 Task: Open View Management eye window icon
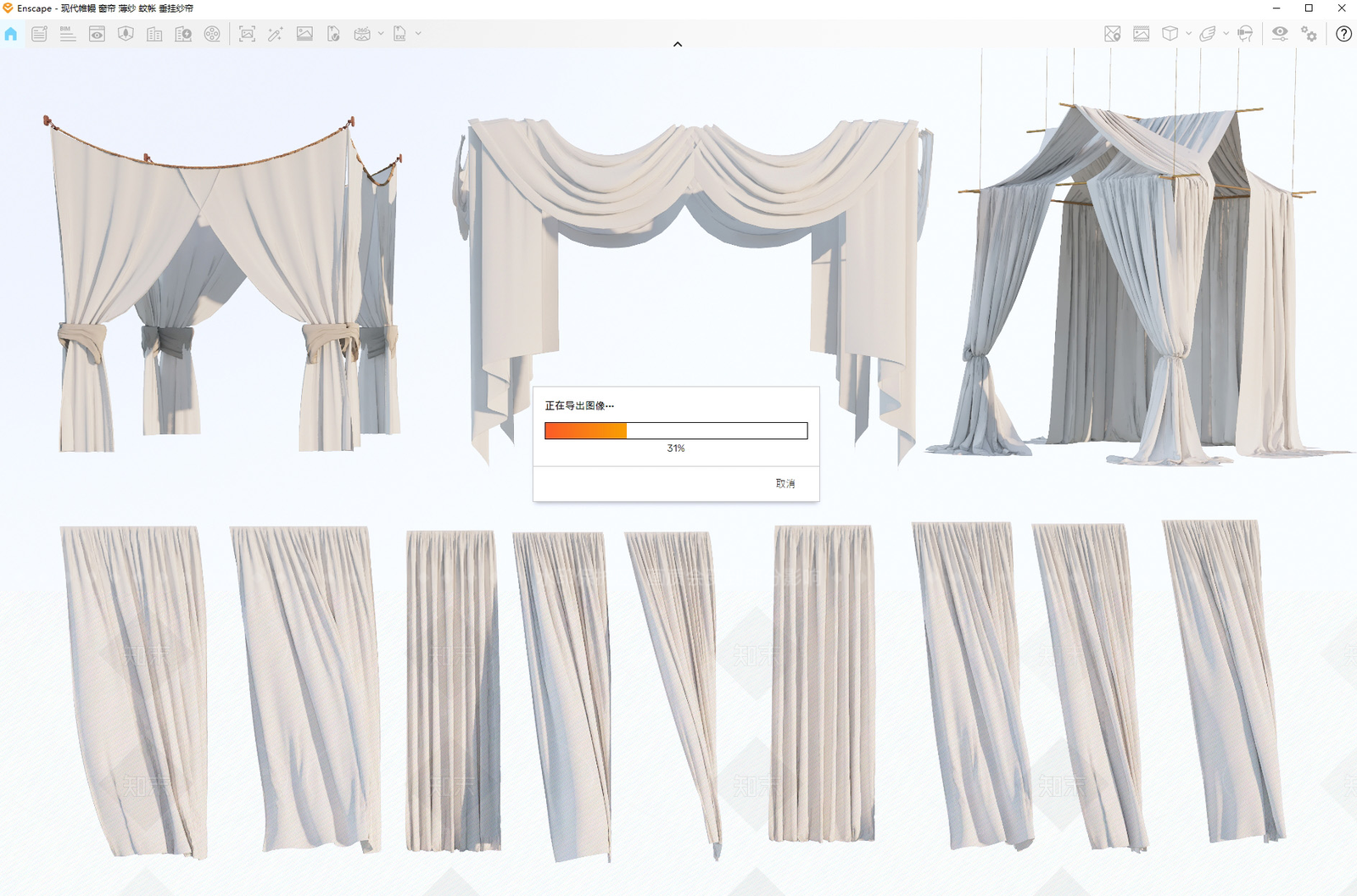[x=97, y=34]
